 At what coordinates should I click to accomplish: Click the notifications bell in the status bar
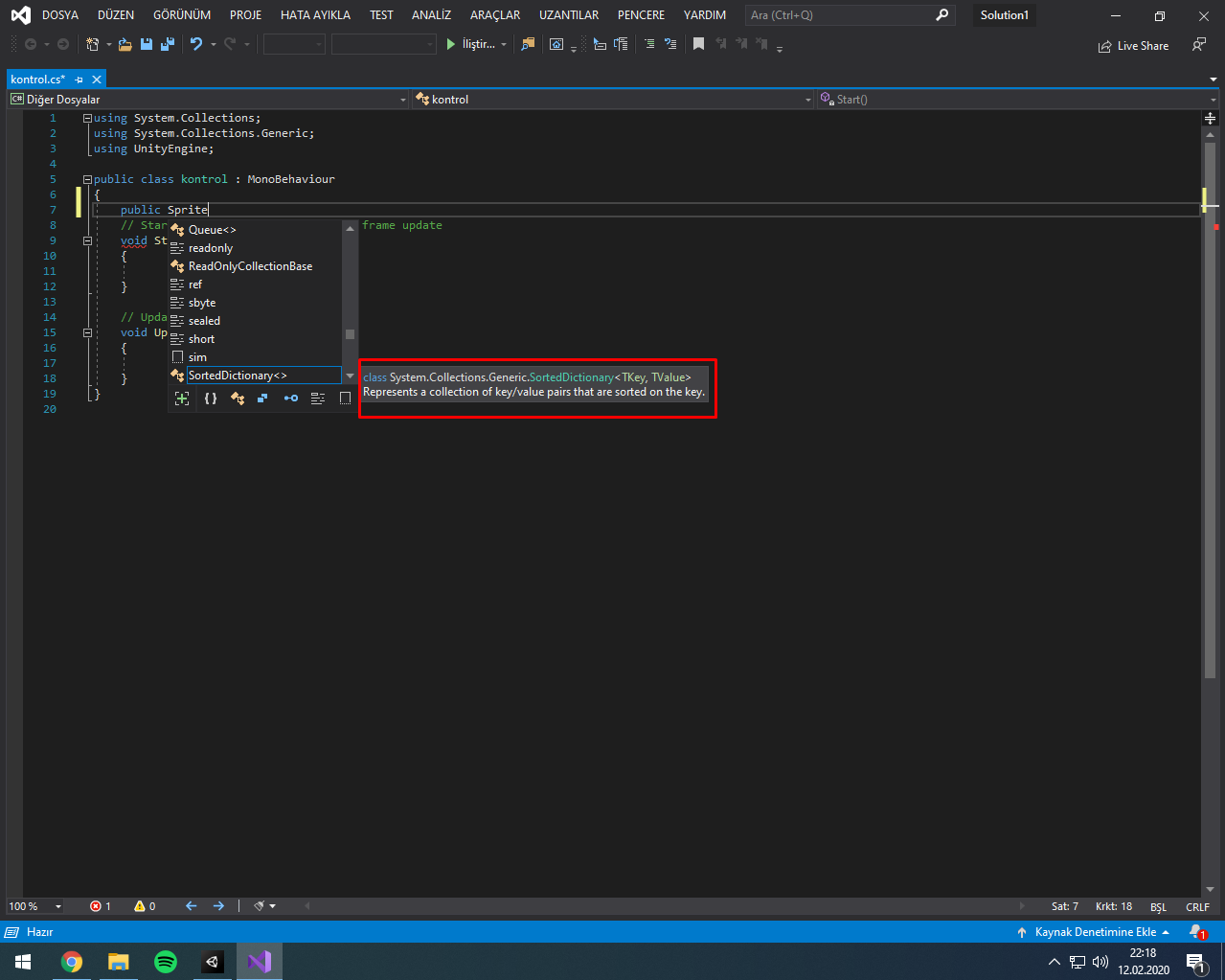point(1197,932)
